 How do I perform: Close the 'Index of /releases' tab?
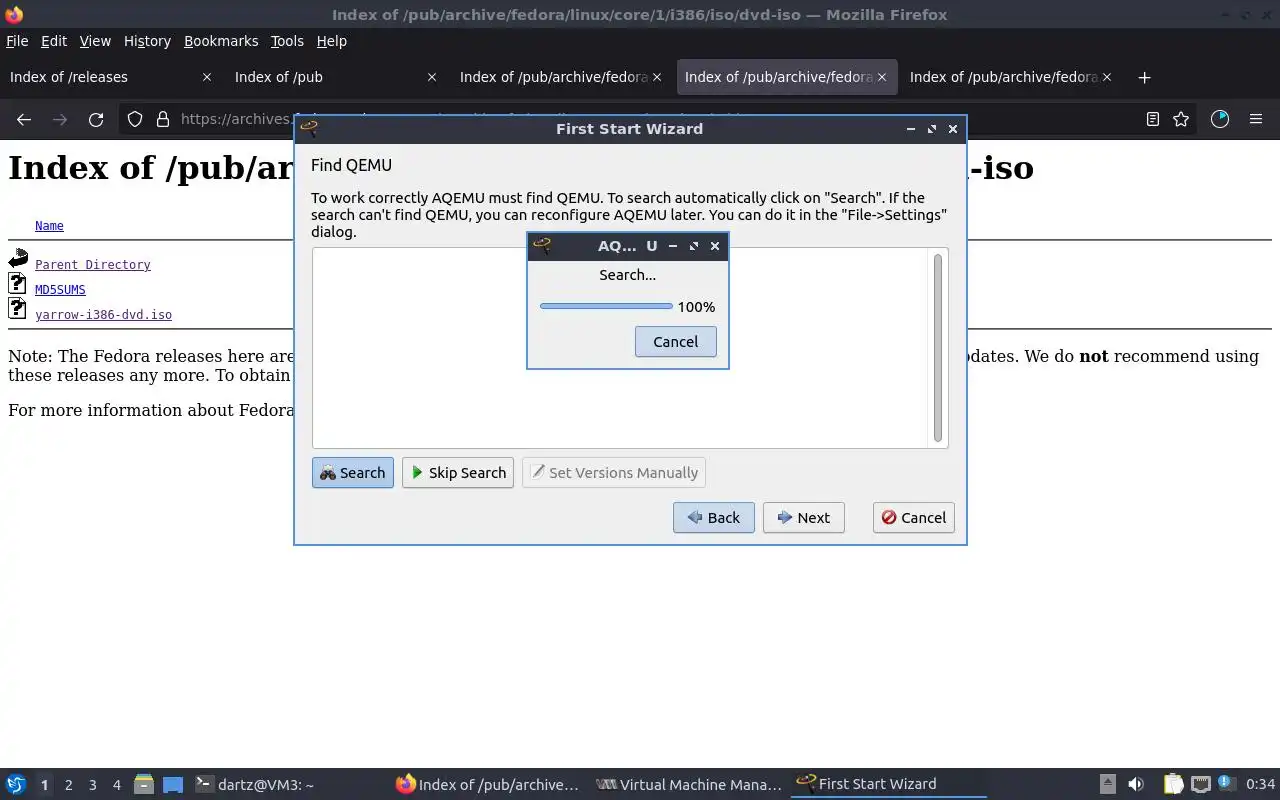pos(207,77)
